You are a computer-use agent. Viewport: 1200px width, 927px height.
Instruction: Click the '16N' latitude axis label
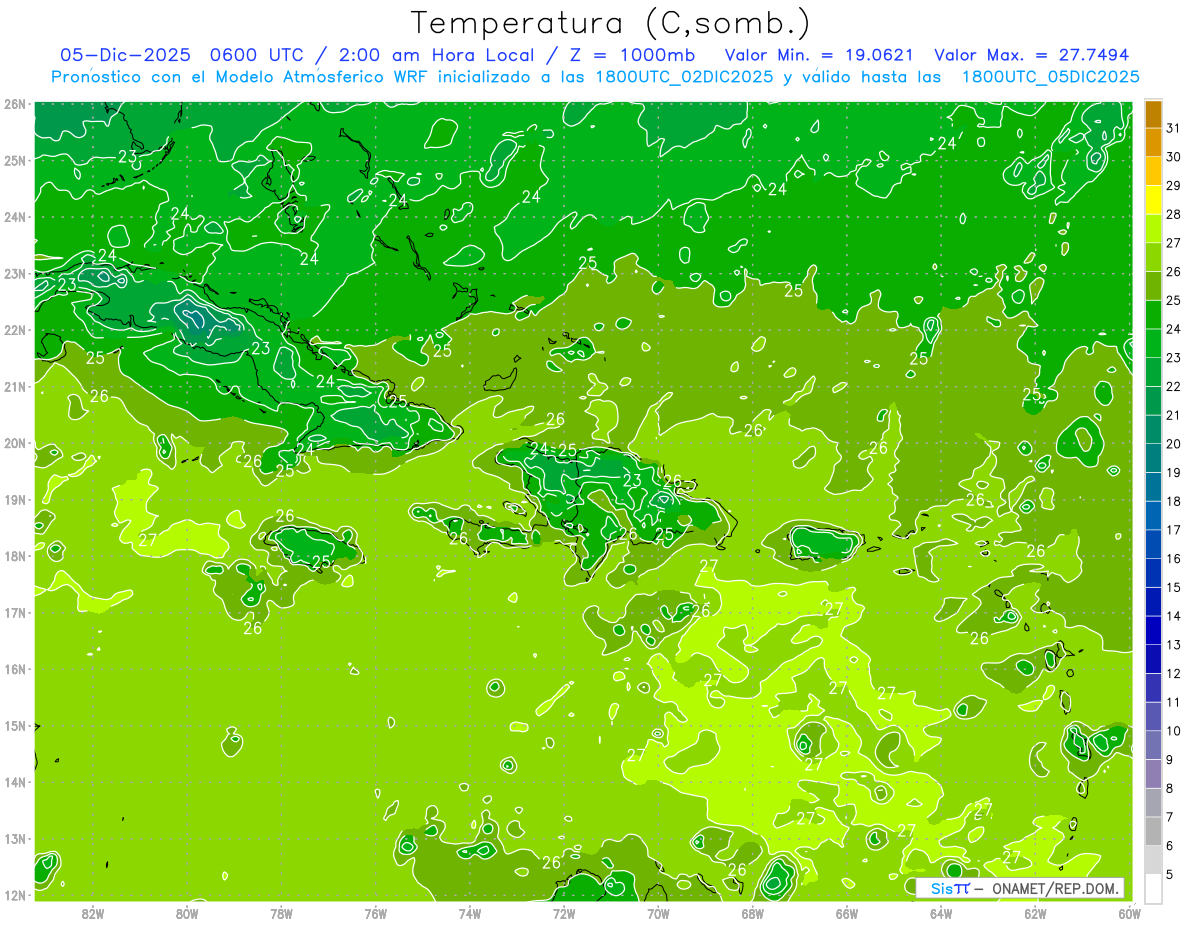[15, 669]
